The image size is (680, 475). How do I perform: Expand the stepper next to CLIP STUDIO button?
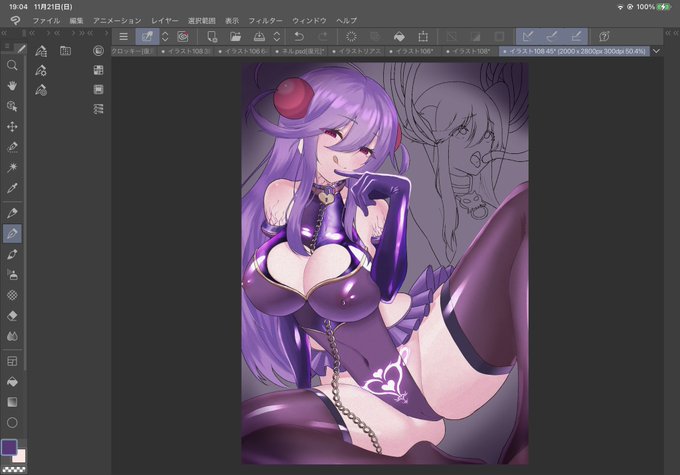click(x=165, y=36)
